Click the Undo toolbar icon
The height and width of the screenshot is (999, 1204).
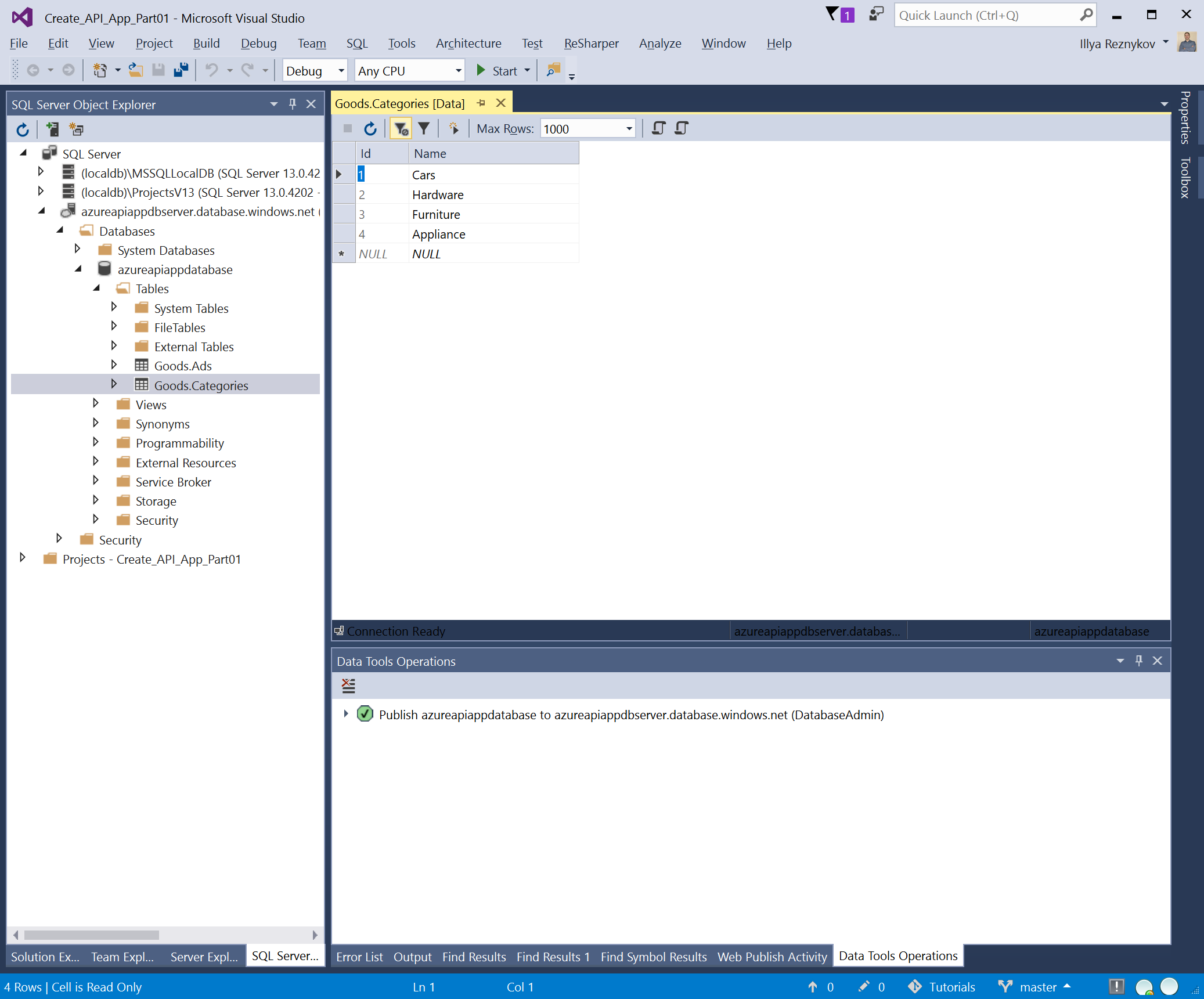pos(211,71)
